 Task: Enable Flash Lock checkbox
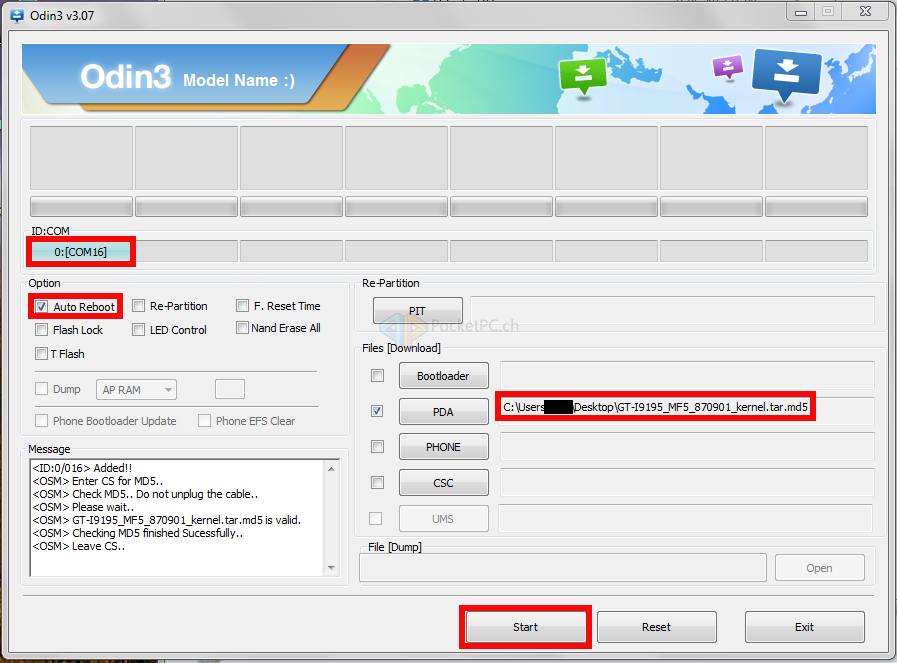click(x=41, y=329)
